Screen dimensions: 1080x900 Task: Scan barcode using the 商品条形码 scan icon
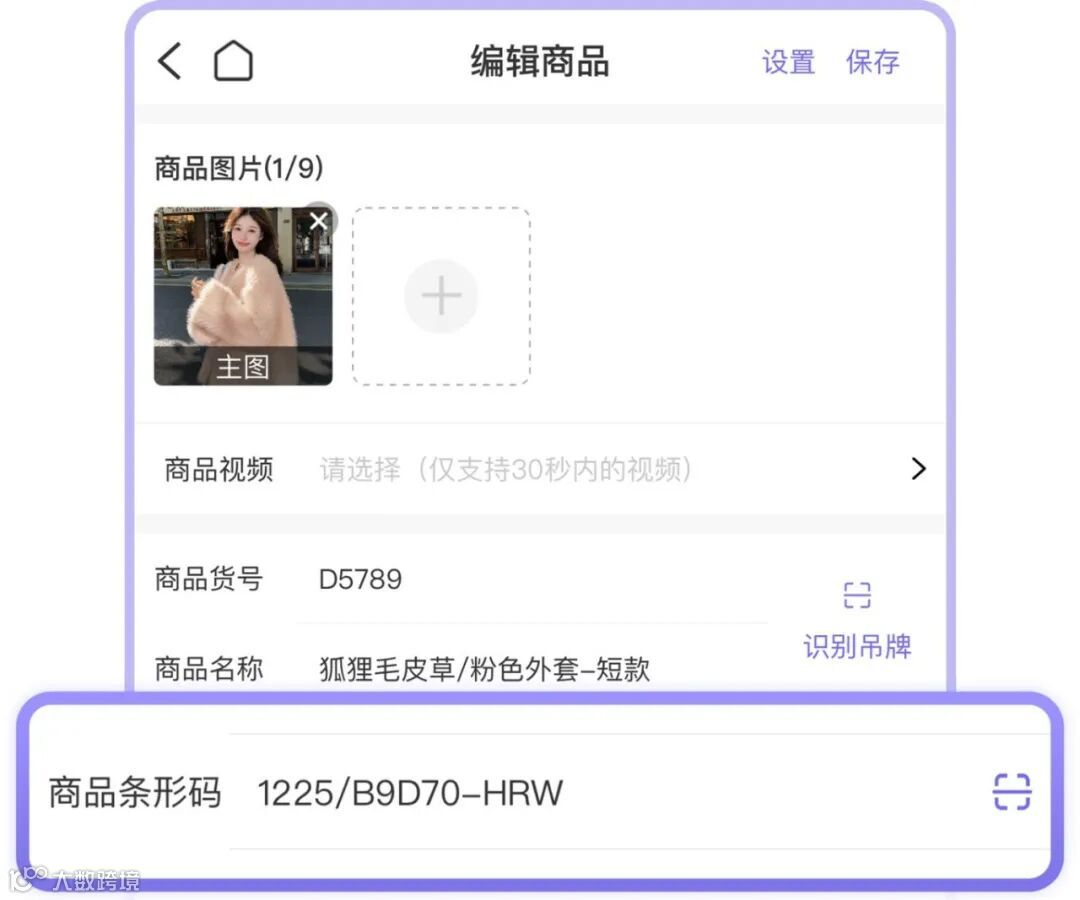point(1011,791)
